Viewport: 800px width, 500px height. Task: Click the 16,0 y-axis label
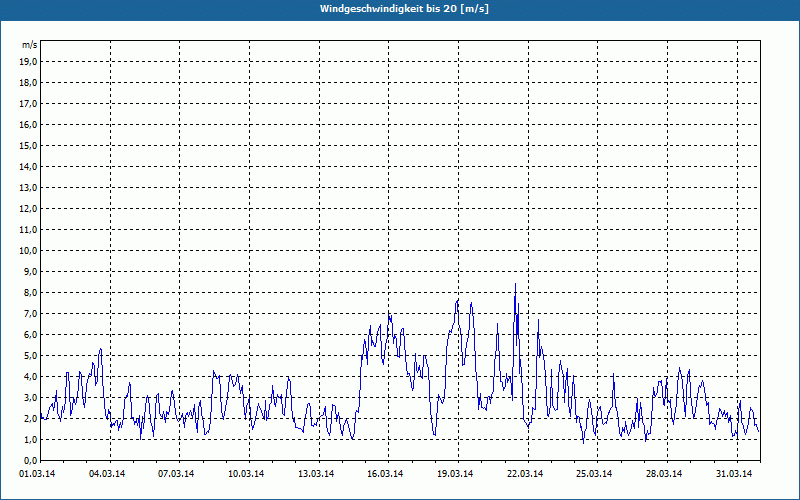[28, 124]
